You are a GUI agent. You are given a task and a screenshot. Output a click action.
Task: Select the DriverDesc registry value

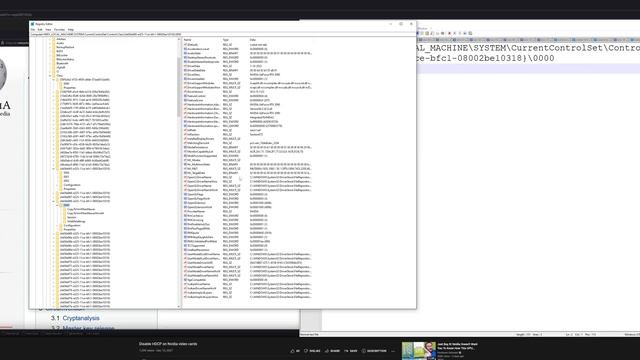tap(193, 75)
